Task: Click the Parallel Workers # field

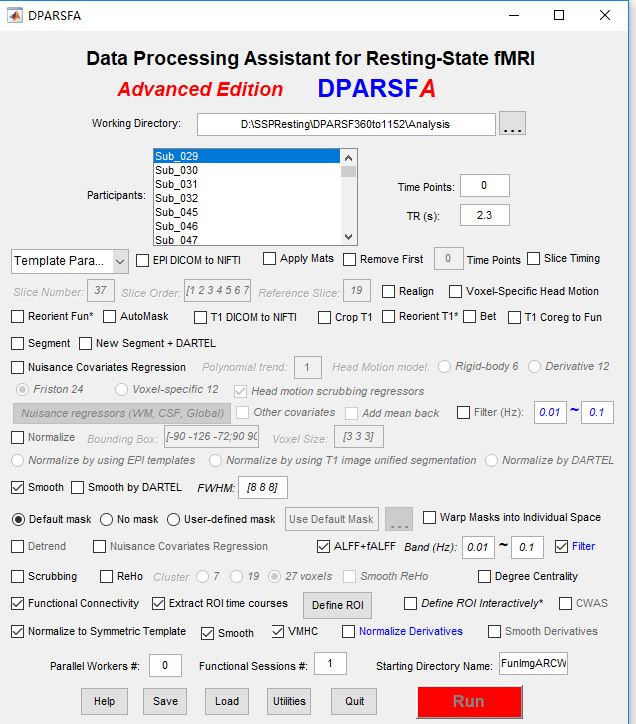Action: click(165, 665)
